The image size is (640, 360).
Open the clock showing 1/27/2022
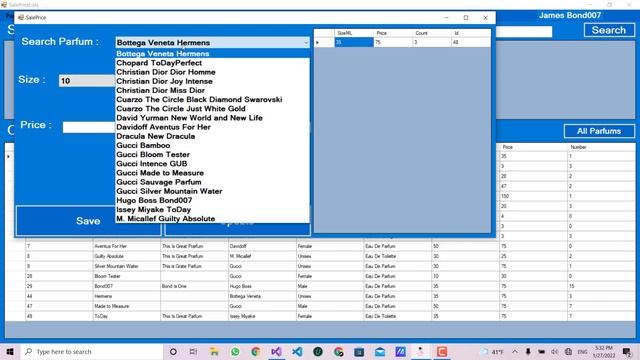(604, 351)
